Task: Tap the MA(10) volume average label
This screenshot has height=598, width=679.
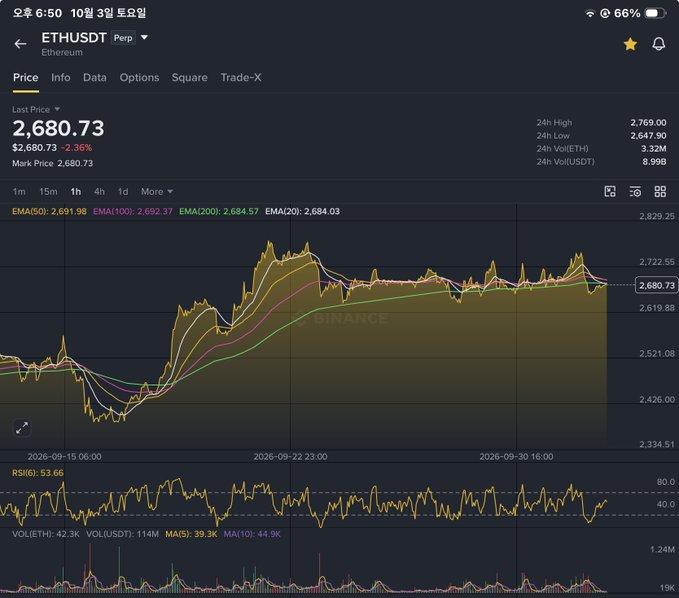Action: coord(252,534)
